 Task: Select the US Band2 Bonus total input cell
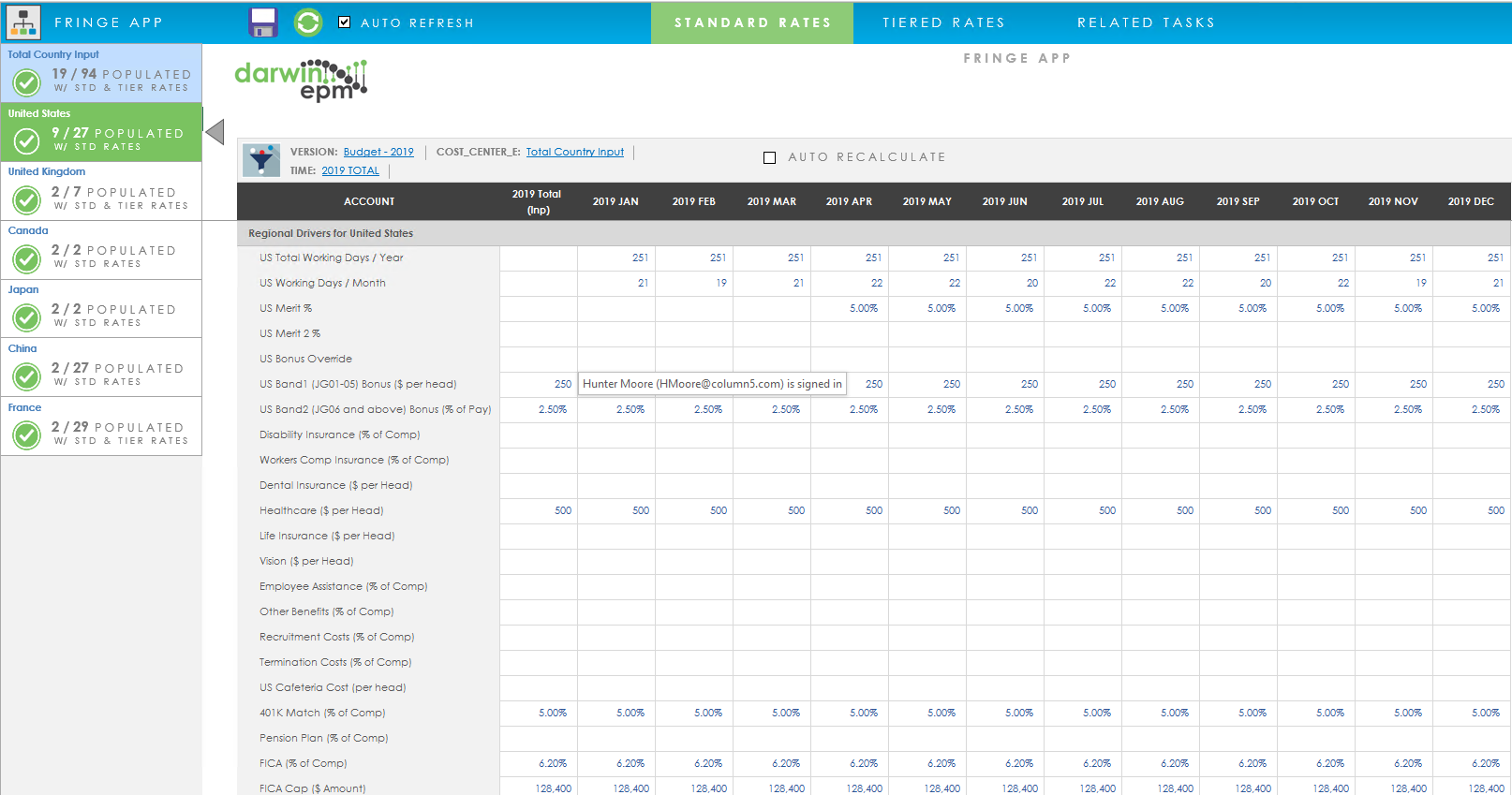[x=539, y=409]
